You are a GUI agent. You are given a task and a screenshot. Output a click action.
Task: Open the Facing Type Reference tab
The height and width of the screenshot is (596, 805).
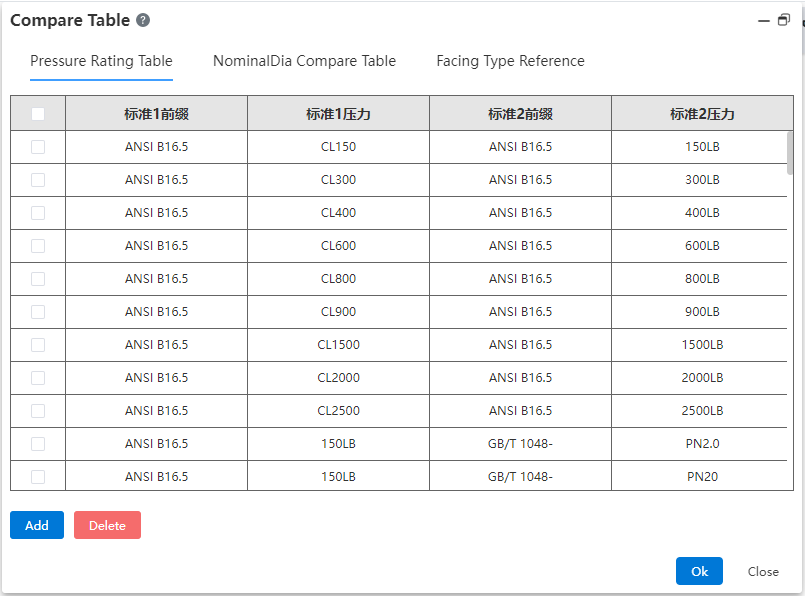point(510,61)
